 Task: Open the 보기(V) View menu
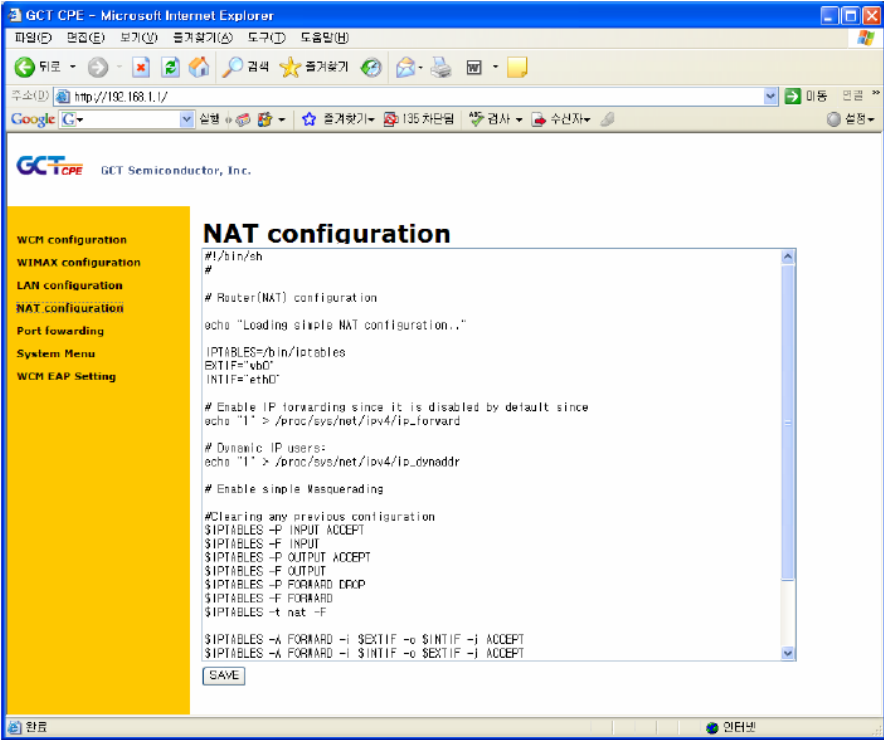point(139,38)
